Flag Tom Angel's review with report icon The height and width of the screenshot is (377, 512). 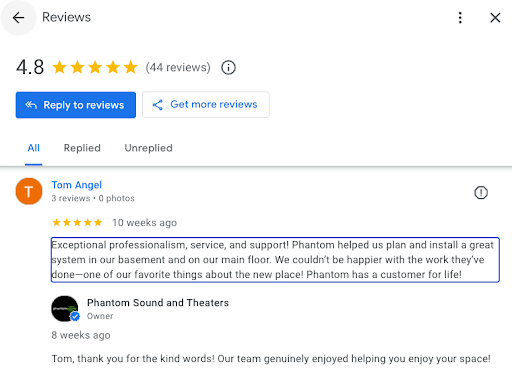pyautogui.click(x=481, y=193)
